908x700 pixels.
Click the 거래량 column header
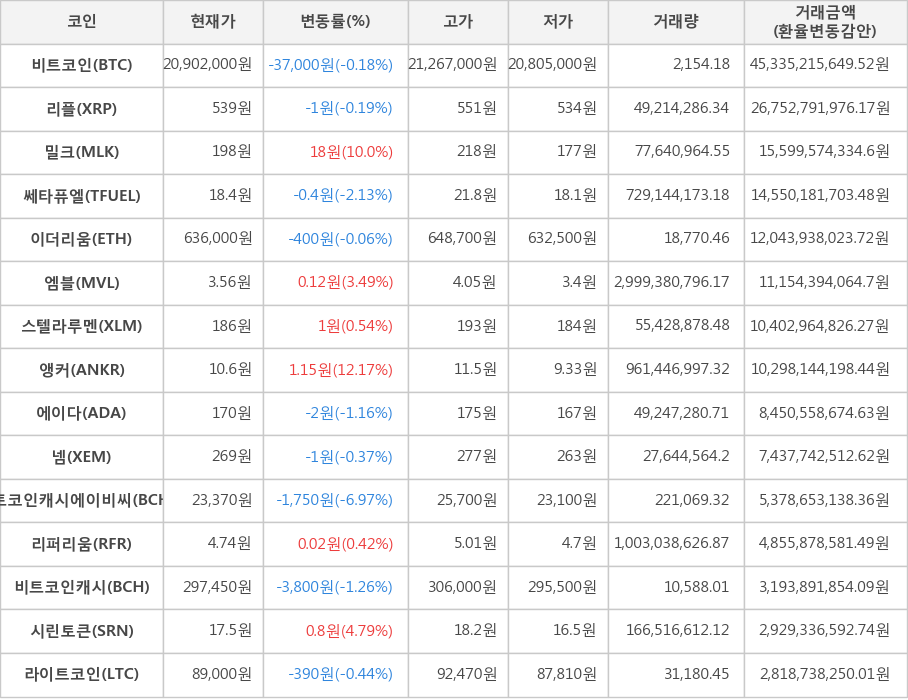[676, 22]
